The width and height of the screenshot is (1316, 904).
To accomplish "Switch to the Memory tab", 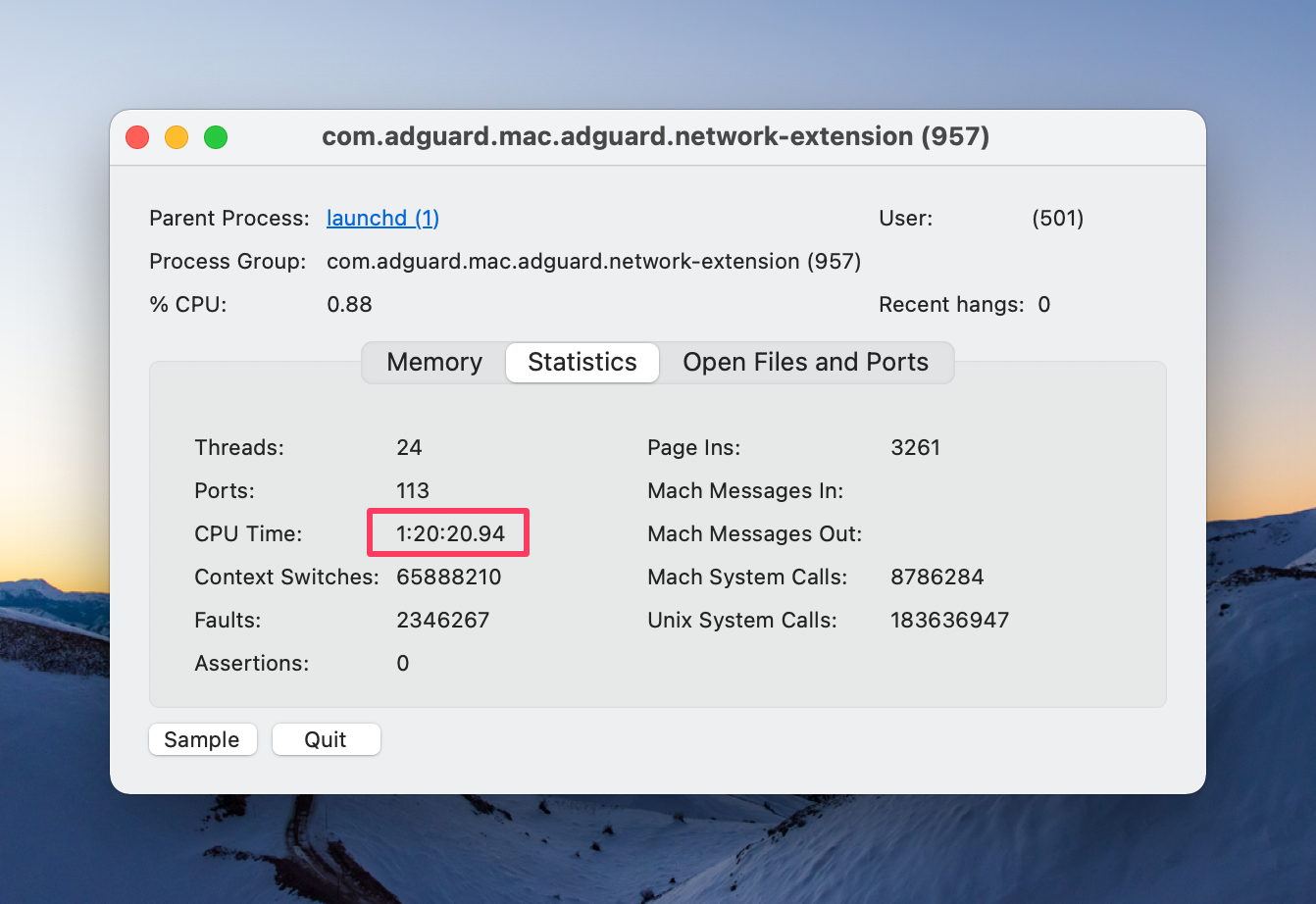I will 433,362.
